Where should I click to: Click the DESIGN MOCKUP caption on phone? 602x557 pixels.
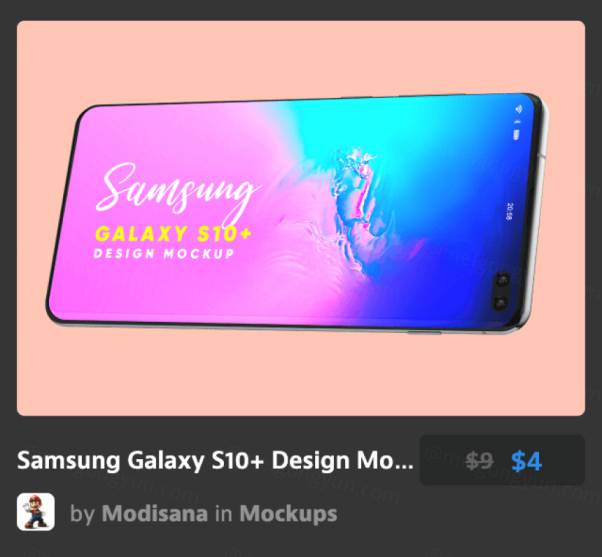click(164, 254)
